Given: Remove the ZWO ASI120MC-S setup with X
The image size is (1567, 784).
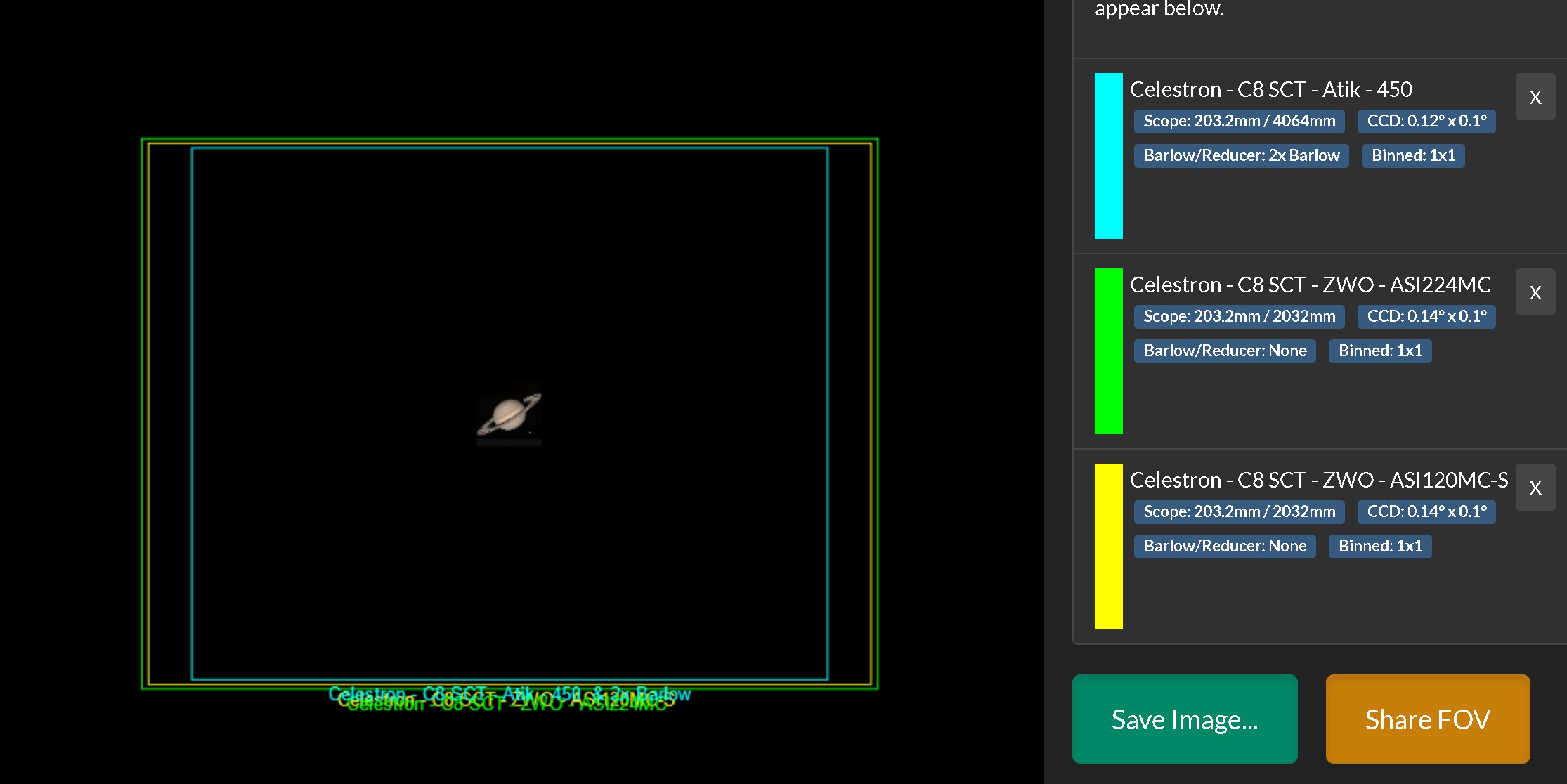Looking at the screenshot, I should point(1535,488).
